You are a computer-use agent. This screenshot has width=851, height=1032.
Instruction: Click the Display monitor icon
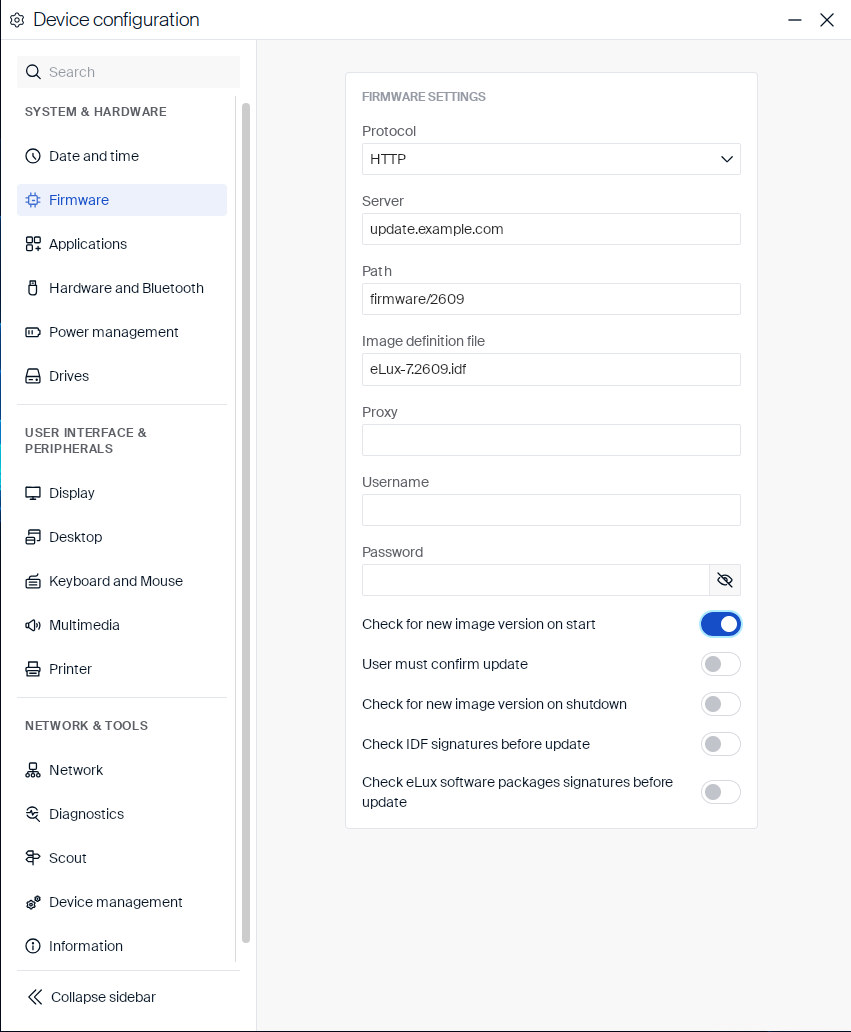pos(33,493)
